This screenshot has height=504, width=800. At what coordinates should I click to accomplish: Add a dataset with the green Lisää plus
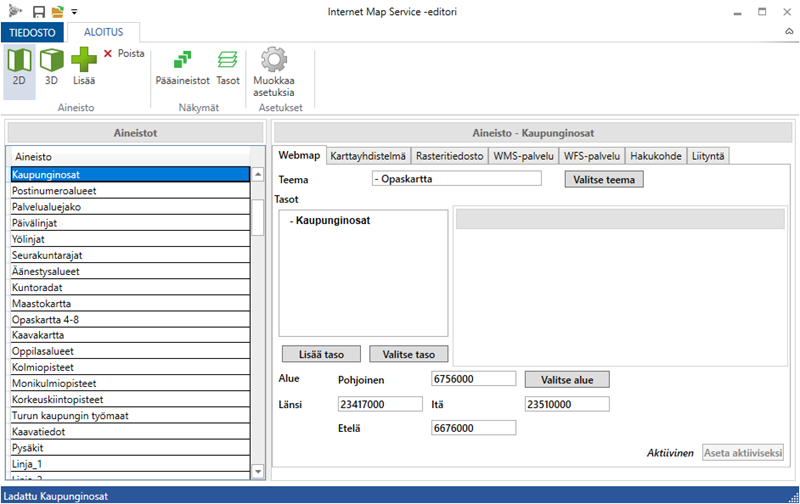click(x=84, y=67)
